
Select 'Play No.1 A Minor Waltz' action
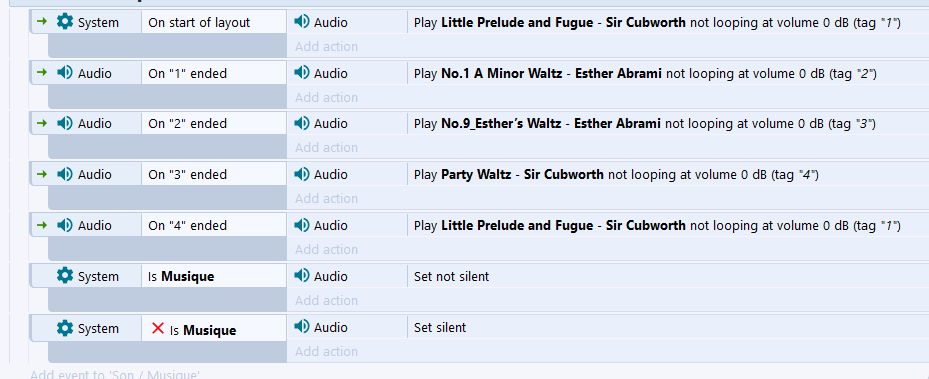645,73
